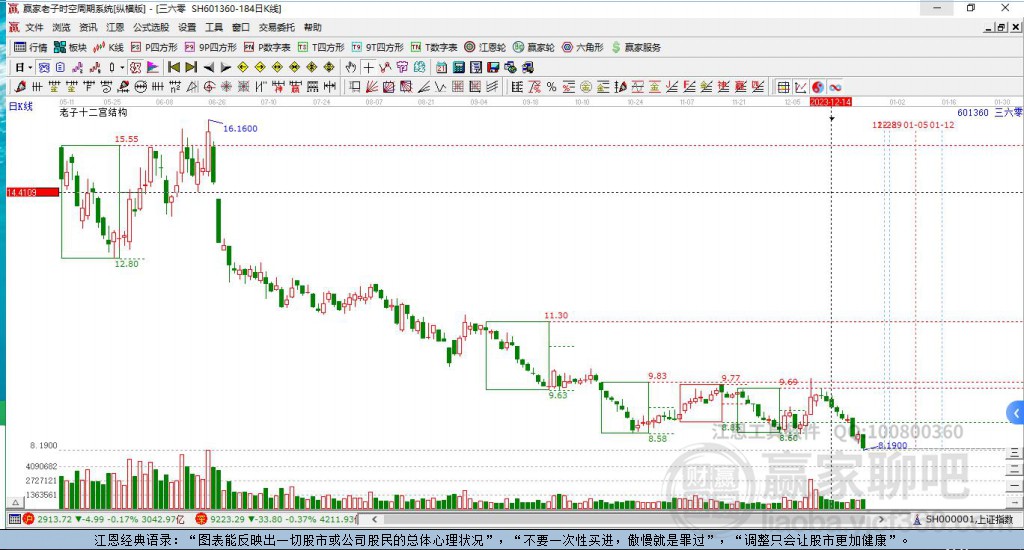Move chart right with the black right arrow
The width and height of the screenshot is (1024, 550).
(x=225, y=67)
